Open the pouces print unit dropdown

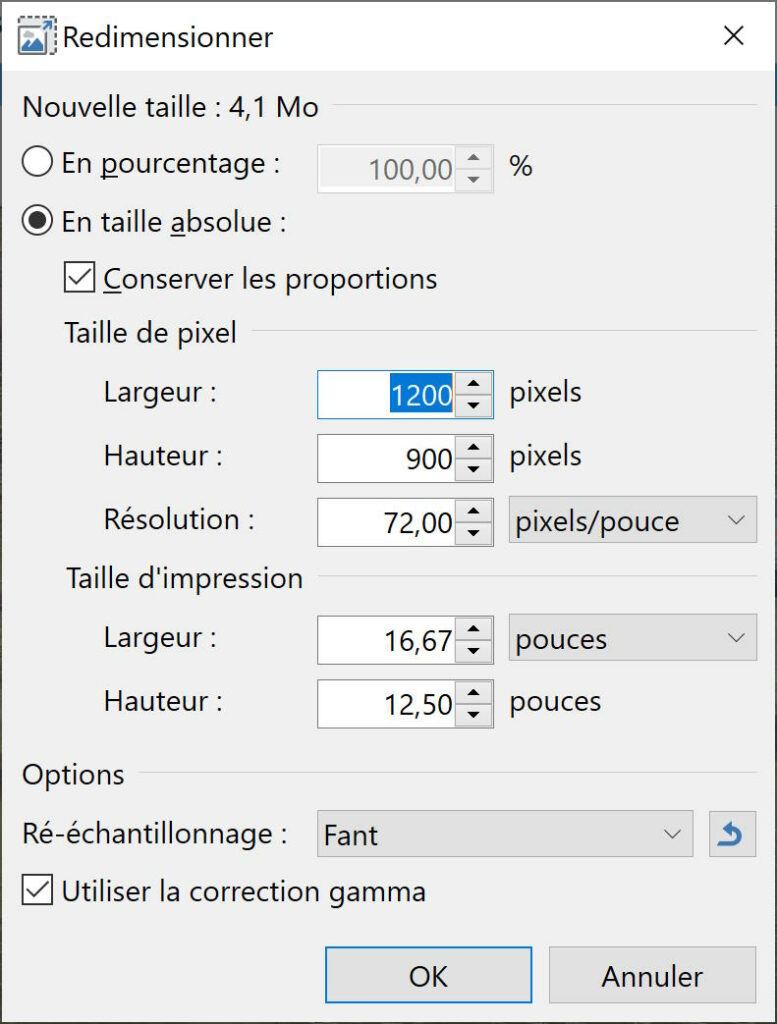click(633, 637)
